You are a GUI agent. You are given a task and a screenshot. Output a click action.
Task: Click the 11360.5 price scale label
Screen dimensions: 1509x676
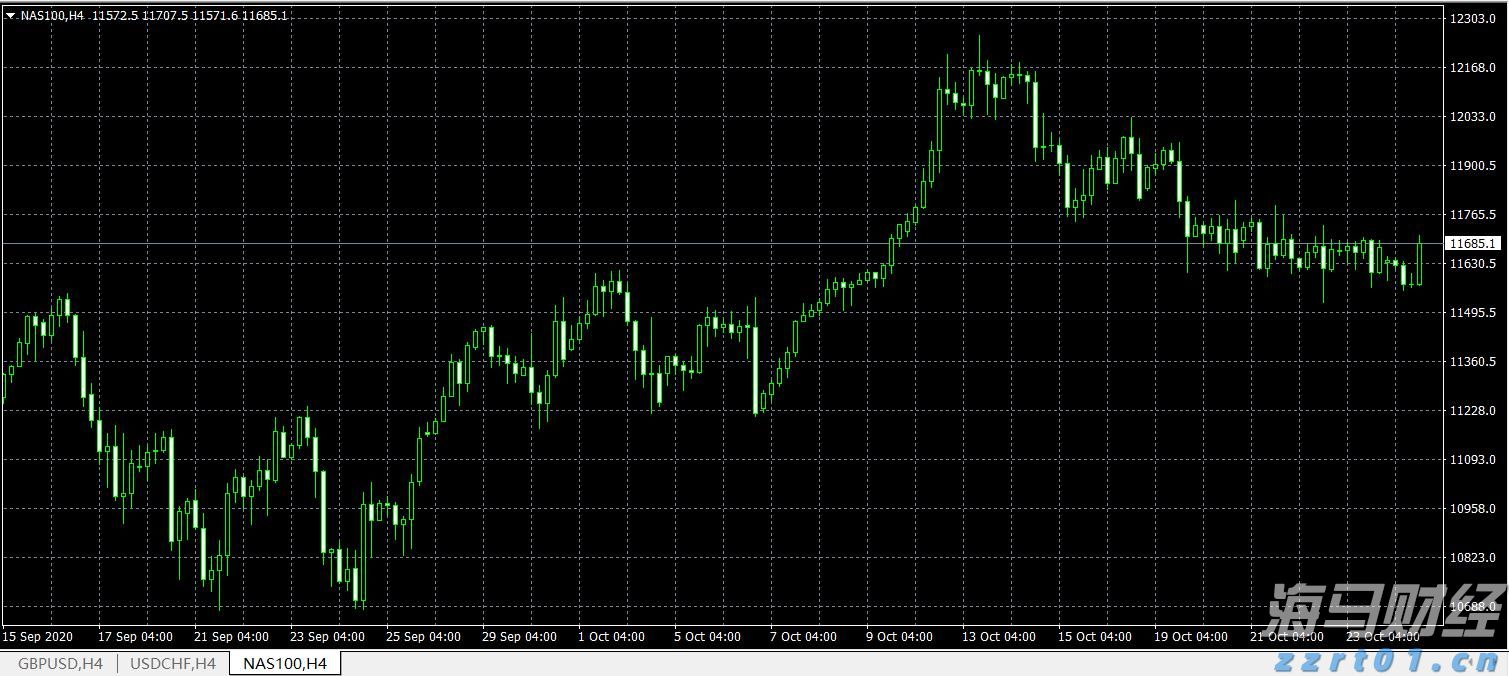[x=1472, y=362]
